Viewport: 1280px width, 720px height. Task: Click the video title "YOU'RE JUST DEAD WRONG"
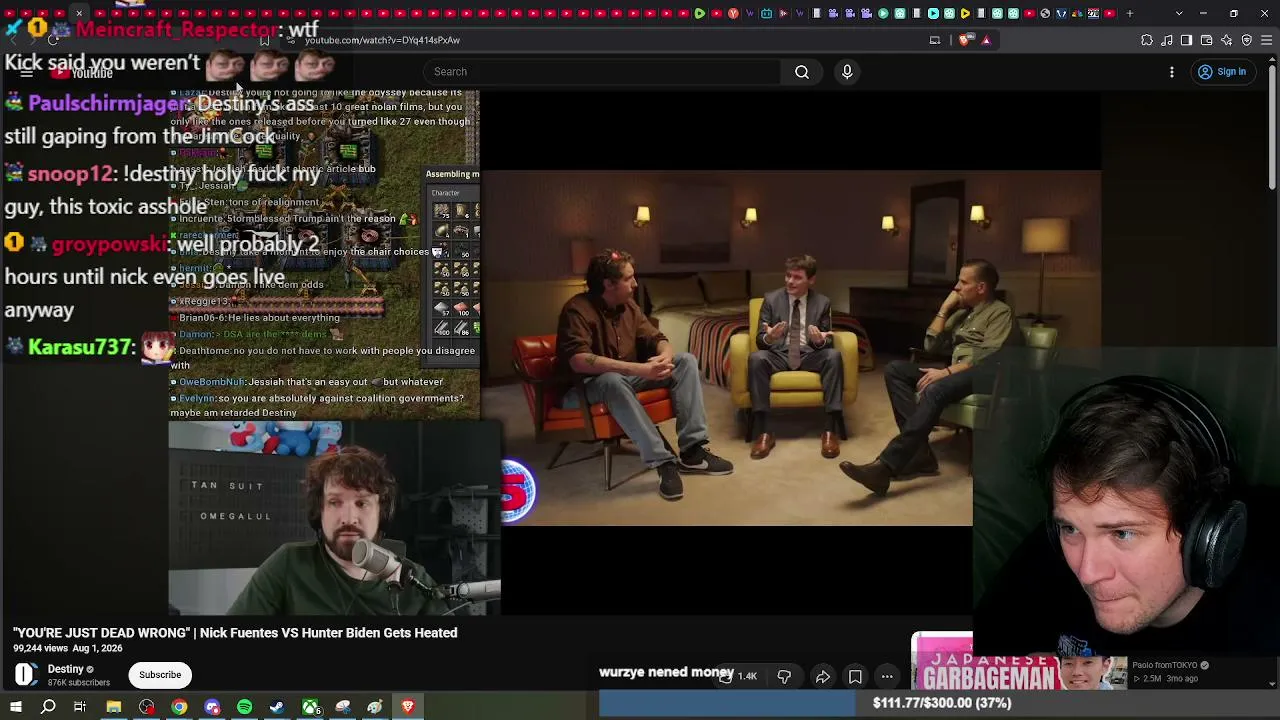(235, 633)
